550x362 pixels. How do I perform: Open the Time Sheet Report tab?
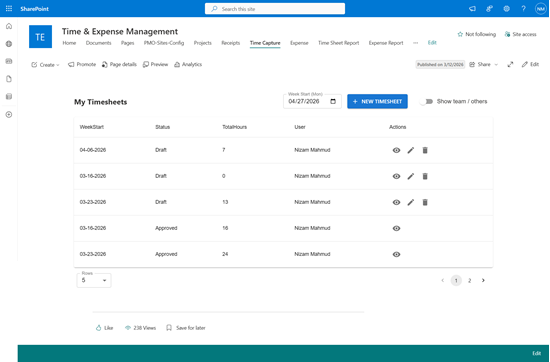tap(338, 43)
